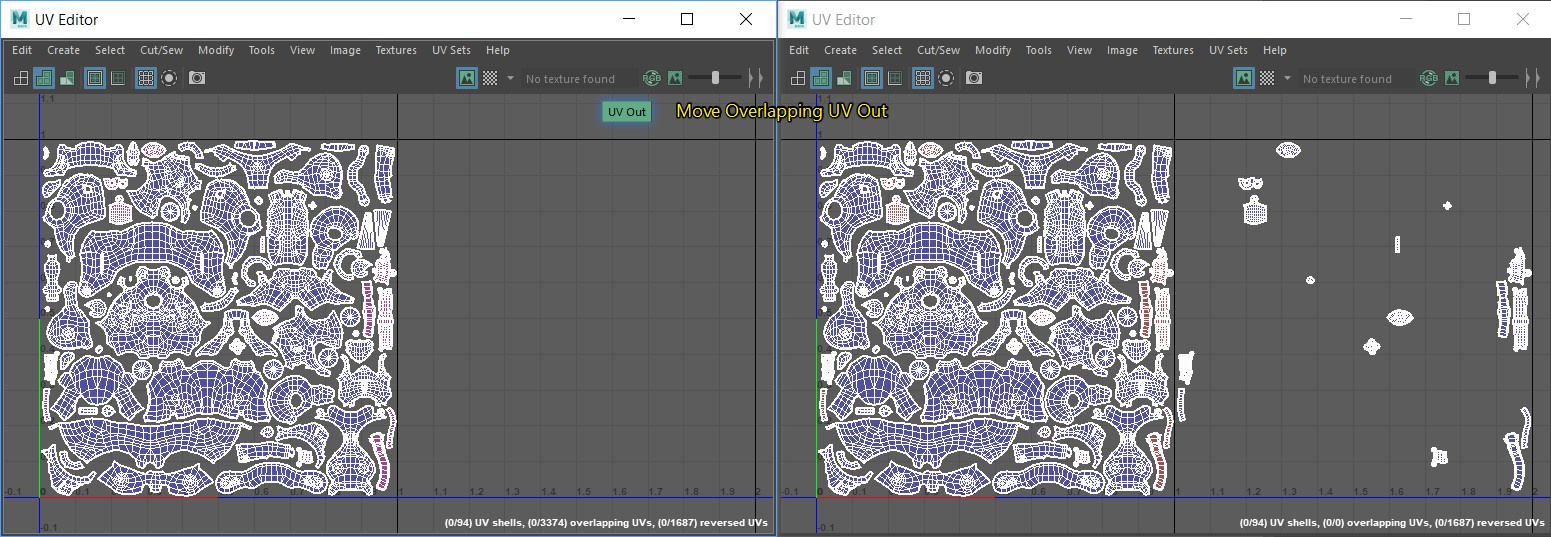Expand the toolbar end arrows in left UV Editor
This screenshot has width=1551, height=537.
point(756,78)
